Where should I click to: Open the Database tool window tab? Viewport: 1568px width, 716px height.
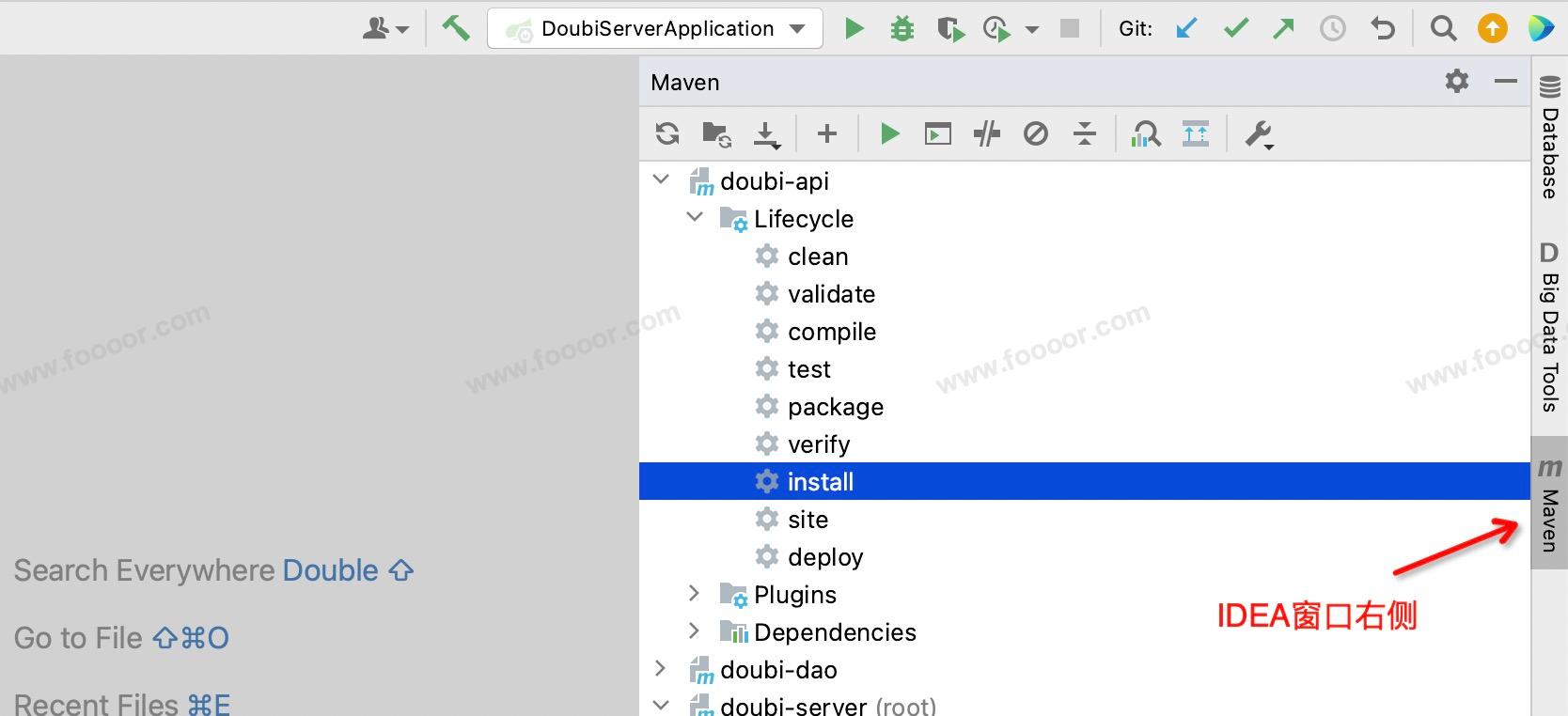point(1549,139)
